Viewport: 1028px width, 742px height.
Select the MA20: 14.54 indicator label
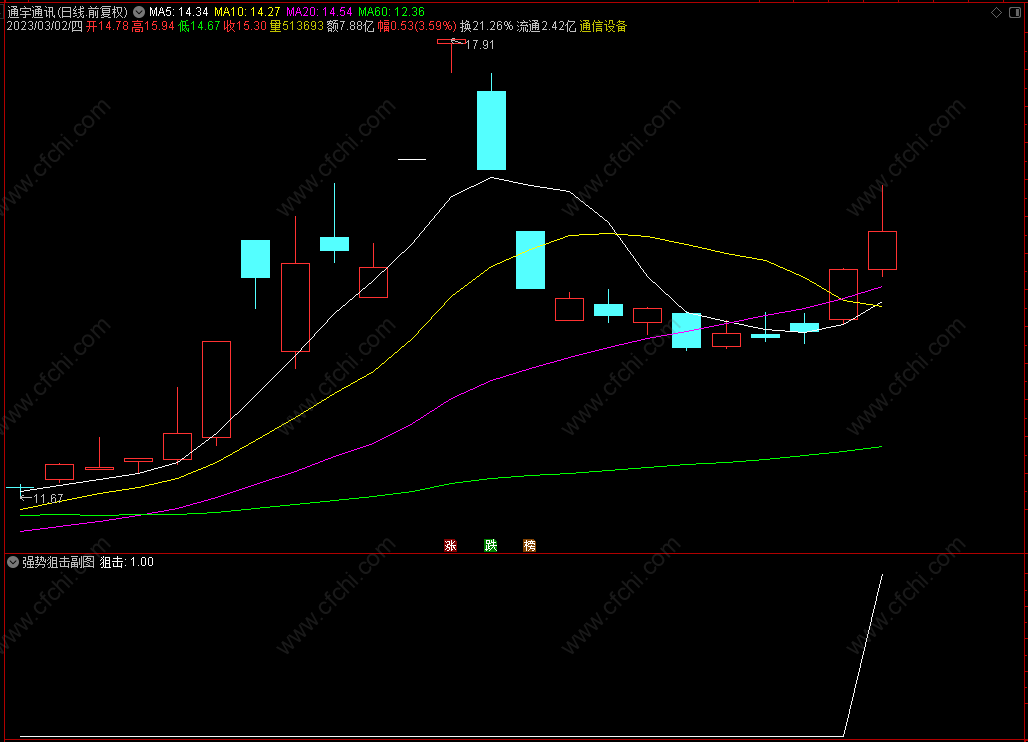coord(319,12)
